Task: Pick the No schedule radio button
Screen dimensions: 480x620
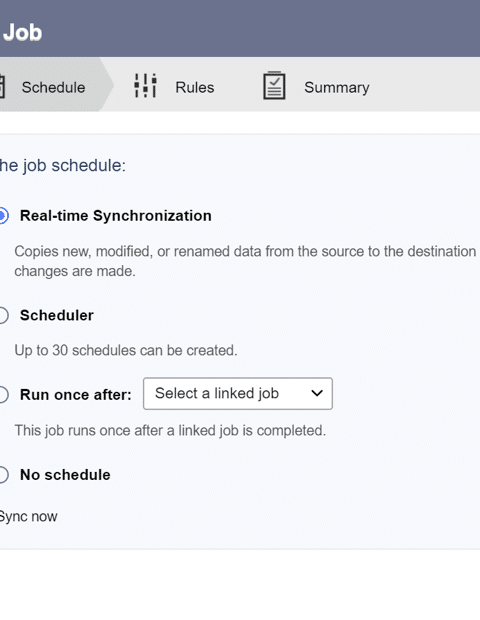Action: 3,474
